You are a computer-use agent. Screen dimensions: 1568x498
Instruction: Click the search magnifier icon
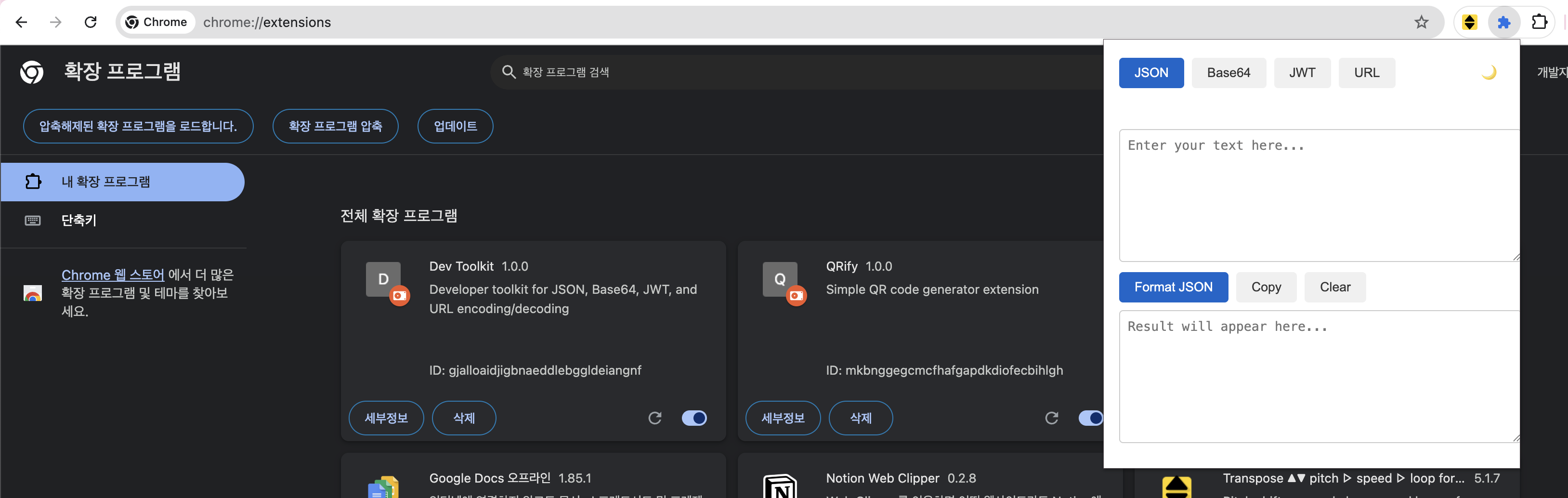[509, 72]
